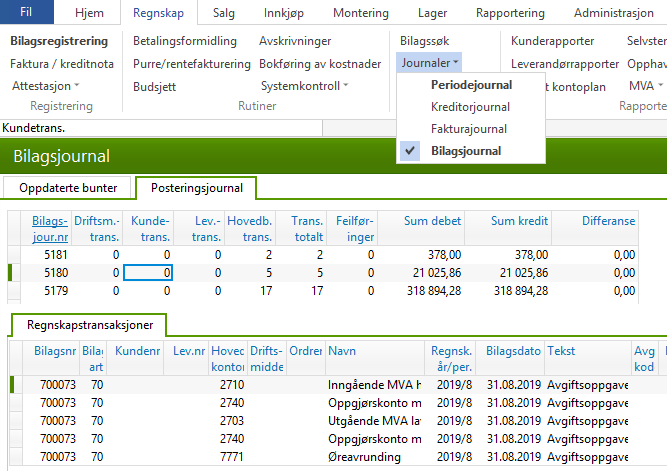The height and width of the screenshot is (471, 667).
Task: Click Sum debet value 378,00
Action: point(421,255)
